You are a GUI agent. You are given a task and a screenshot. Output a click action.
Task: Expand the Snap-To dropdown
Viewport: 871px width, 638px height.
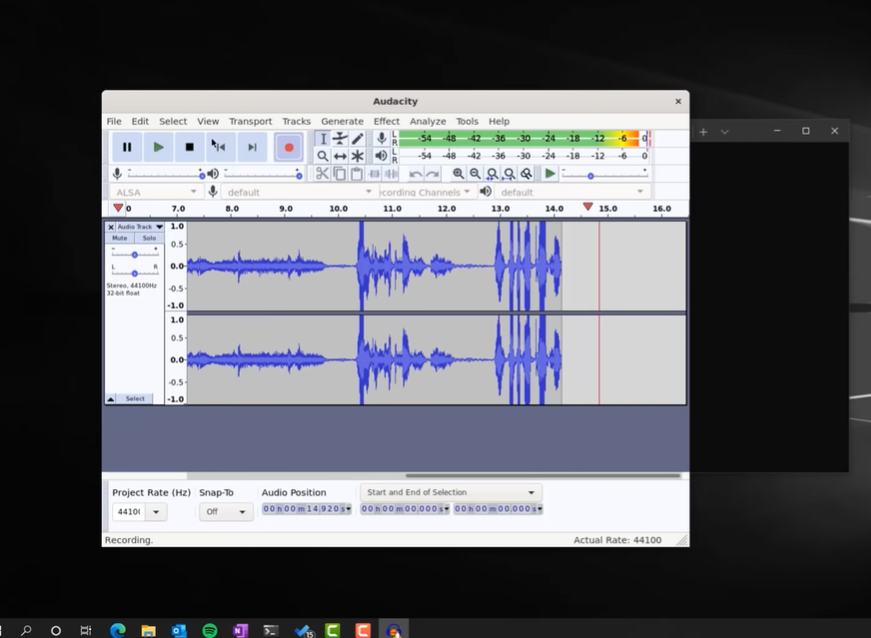click(226, 512)
